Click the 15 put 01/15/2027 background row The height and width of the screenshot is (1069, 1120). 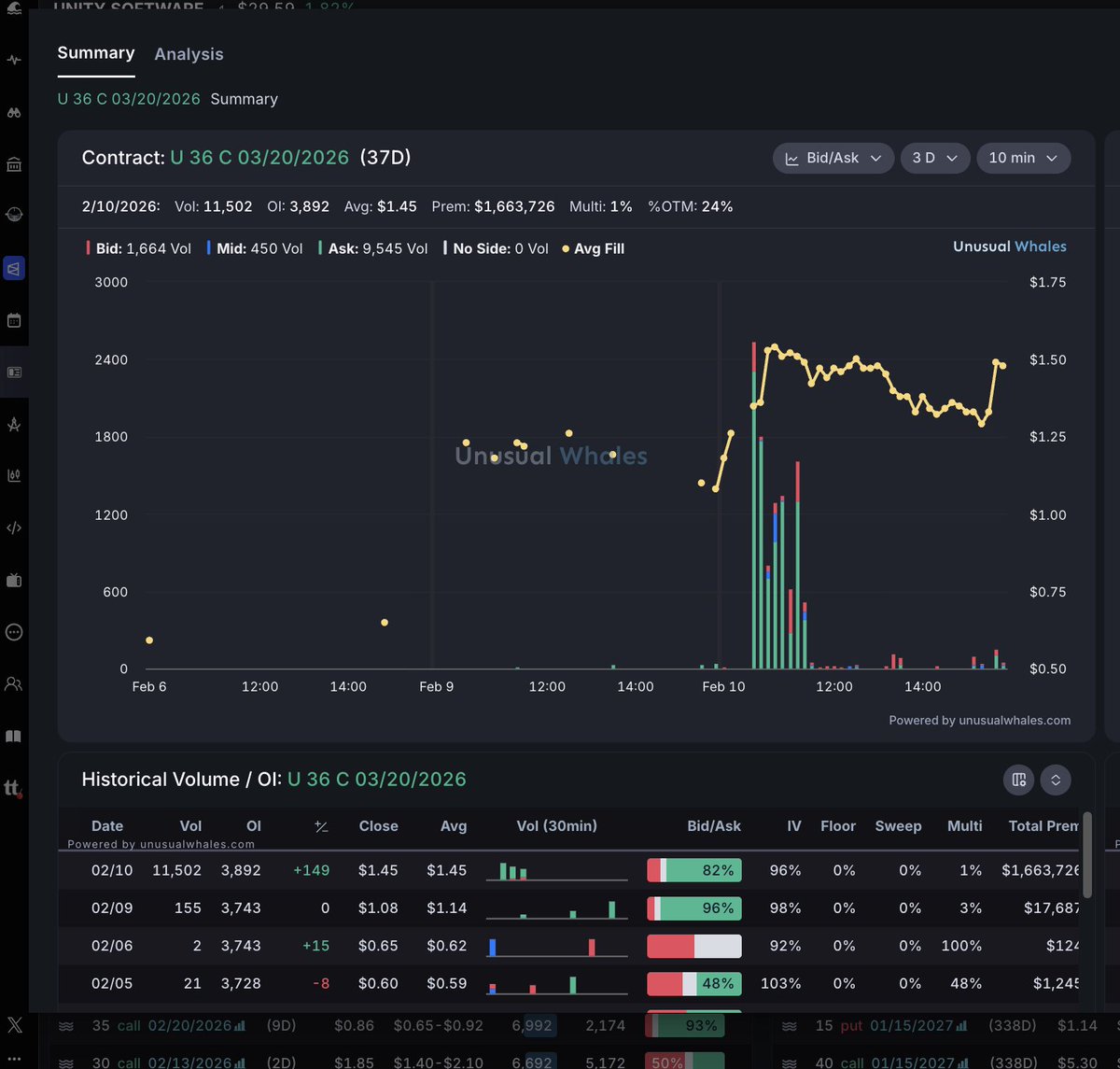(947, 1025)
